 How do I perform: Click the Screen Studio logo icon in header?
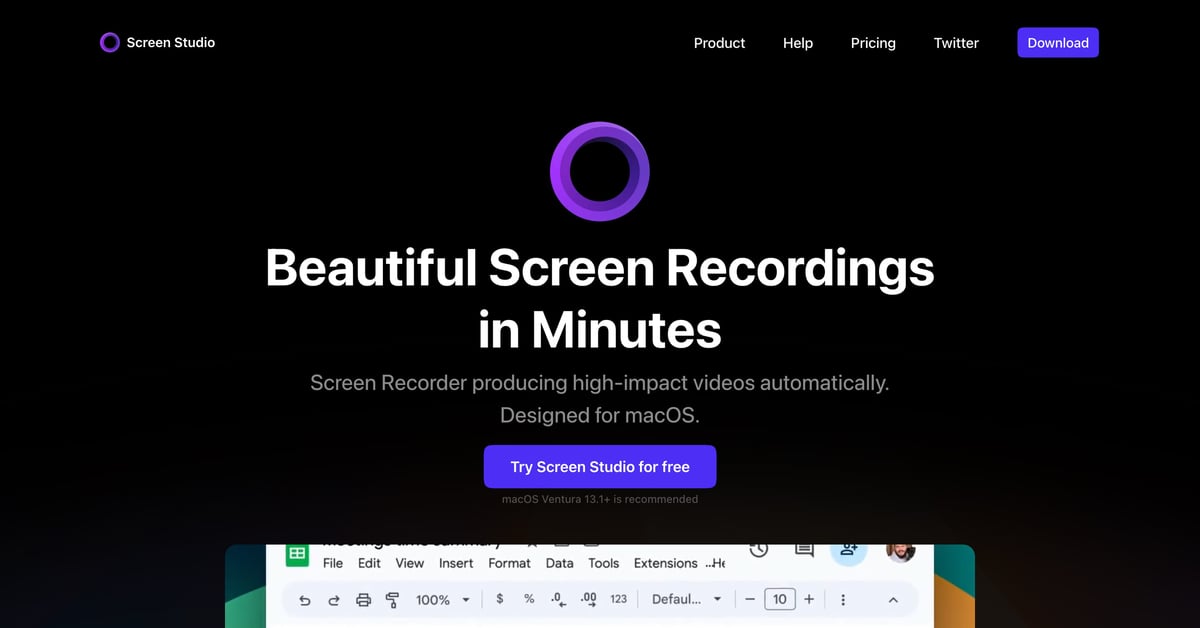110,42
